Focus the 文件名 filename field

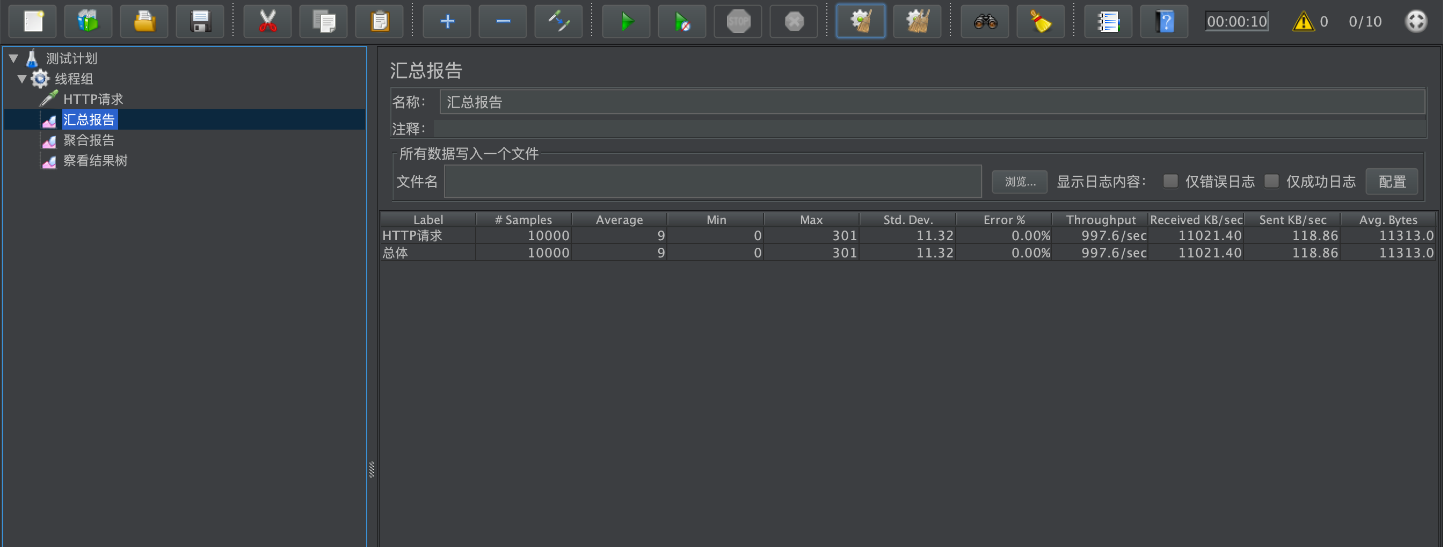coord(713,181)
